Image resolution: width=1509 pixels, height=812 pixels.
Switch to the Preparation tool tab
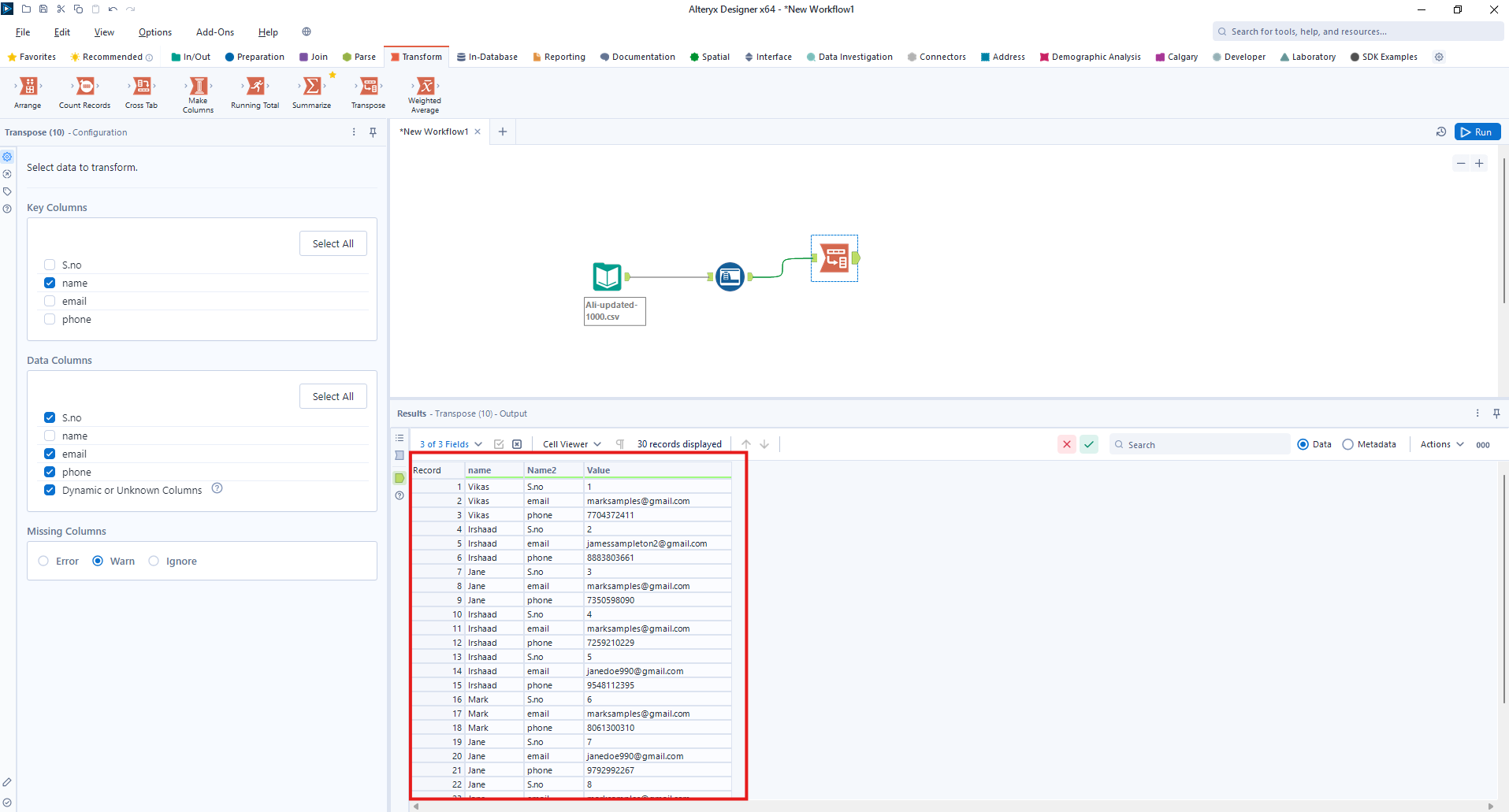coord(255,57)
